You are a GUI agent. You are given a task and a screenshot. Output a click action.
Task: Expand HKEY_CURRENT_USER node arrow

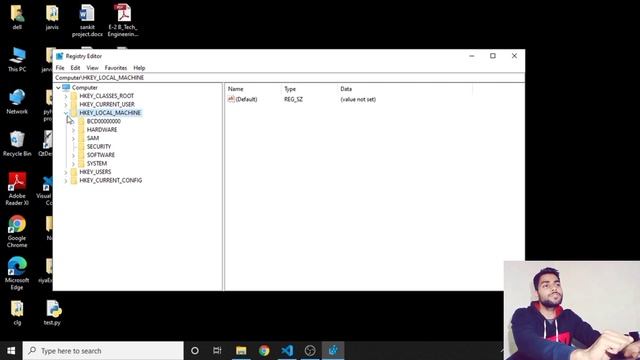66,105
